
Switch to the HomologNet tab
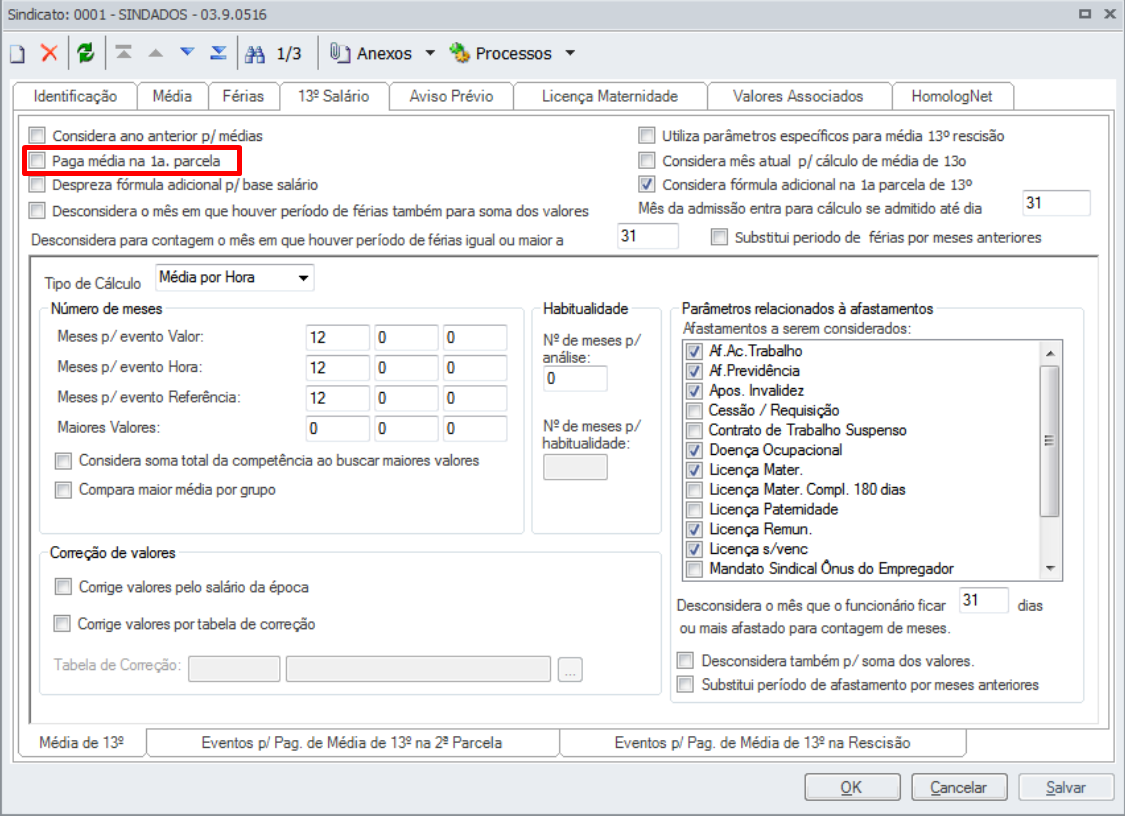pos(952,96)
